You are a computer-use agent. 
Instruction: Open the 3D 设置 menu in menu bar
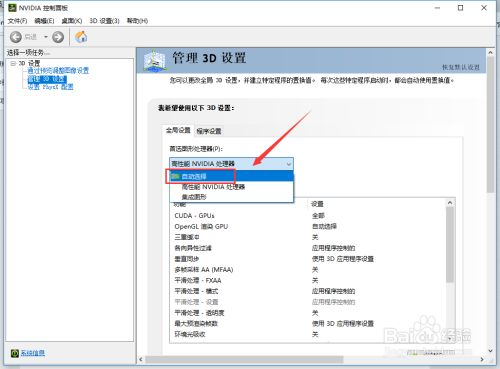click(104, 21)
